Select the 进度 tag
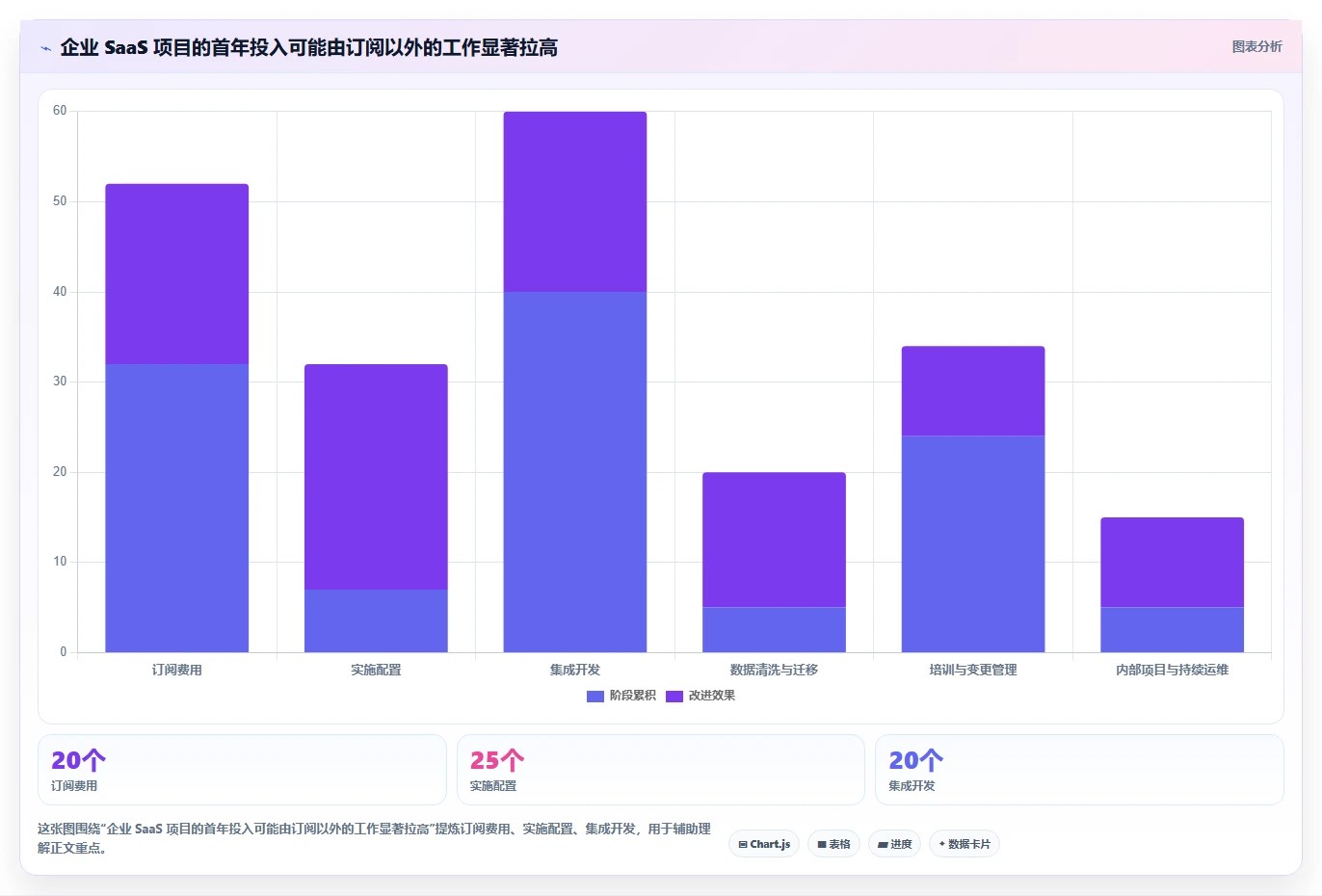This screenshot has height=896, width=1322. coord(894,844)
